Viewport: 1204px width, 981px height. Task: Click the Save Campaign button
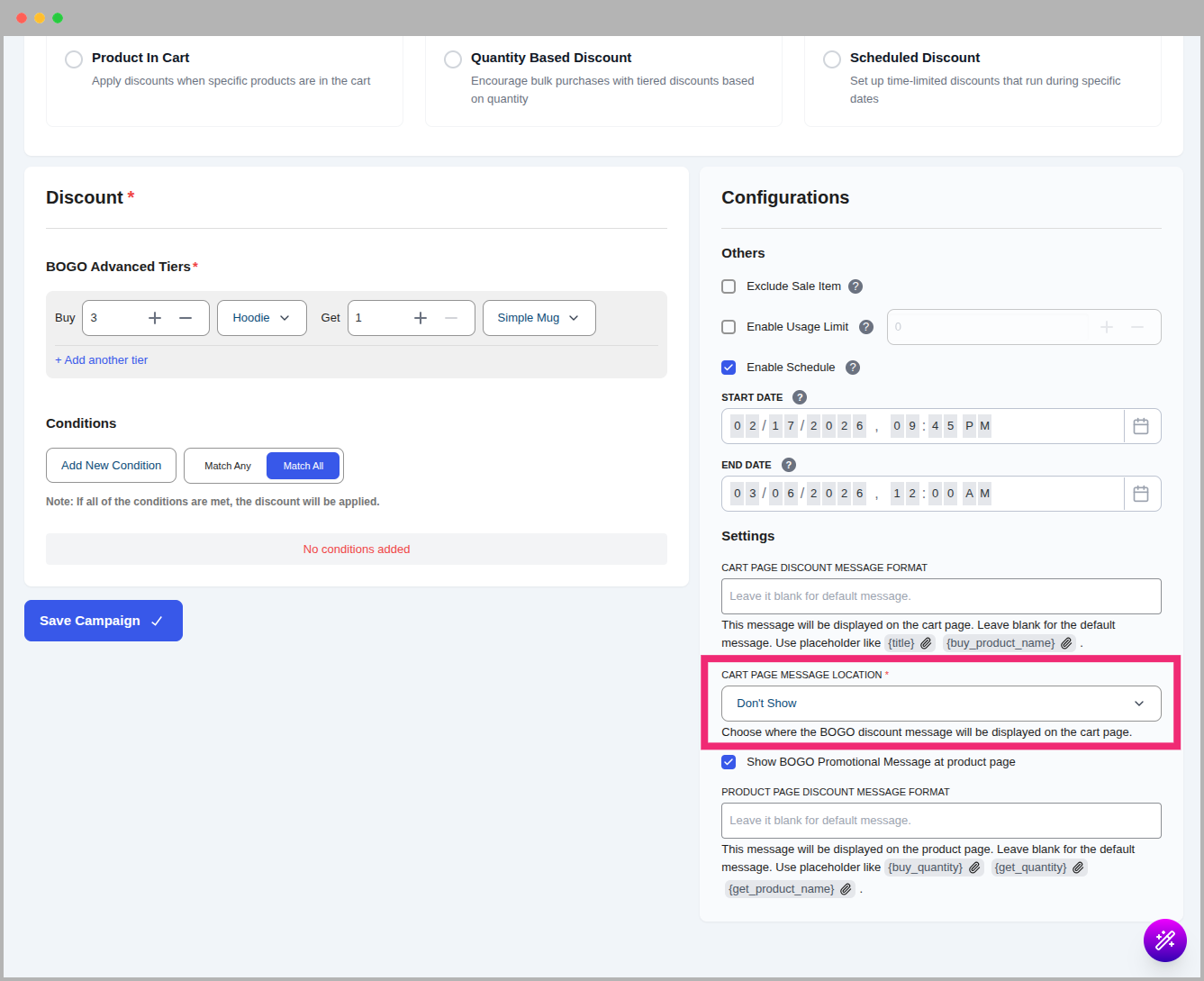(103, 621)
